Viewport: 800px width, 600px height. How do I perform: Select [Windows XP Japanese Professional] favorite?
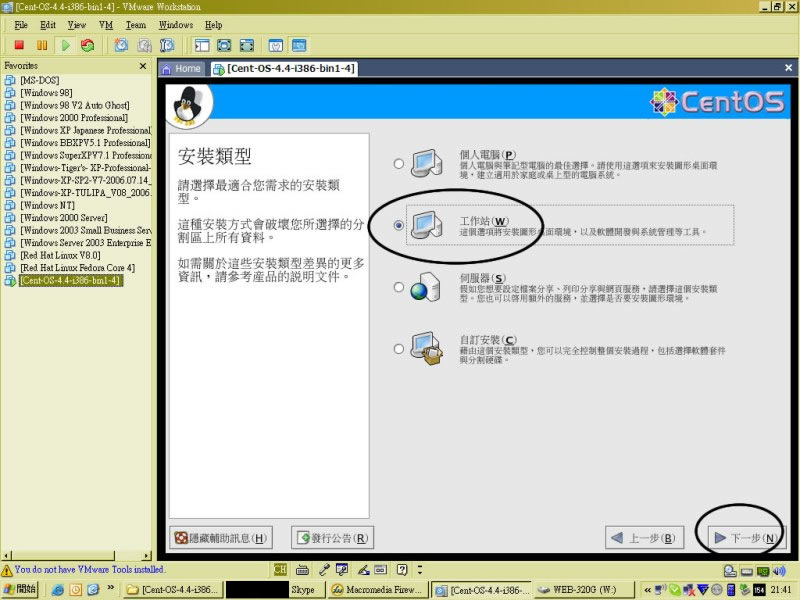86,131
